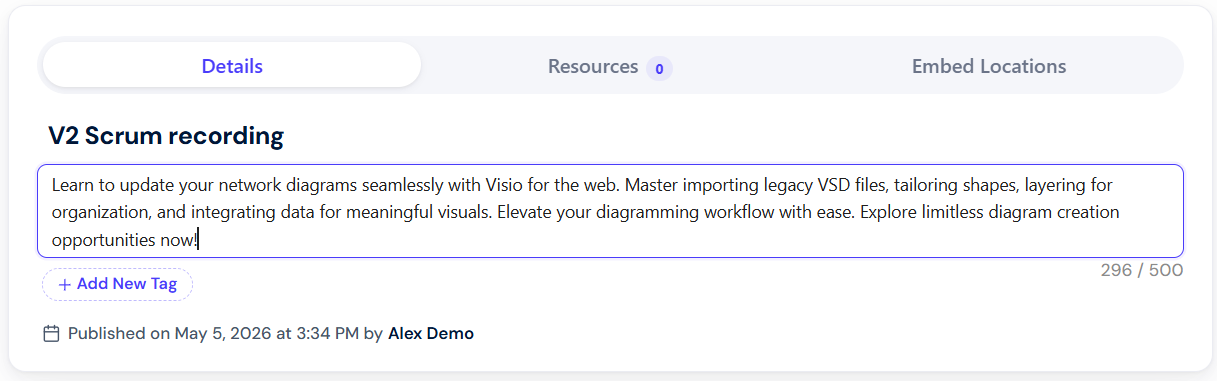Click the Resources count badge showing 0

(x=658, y=68)
